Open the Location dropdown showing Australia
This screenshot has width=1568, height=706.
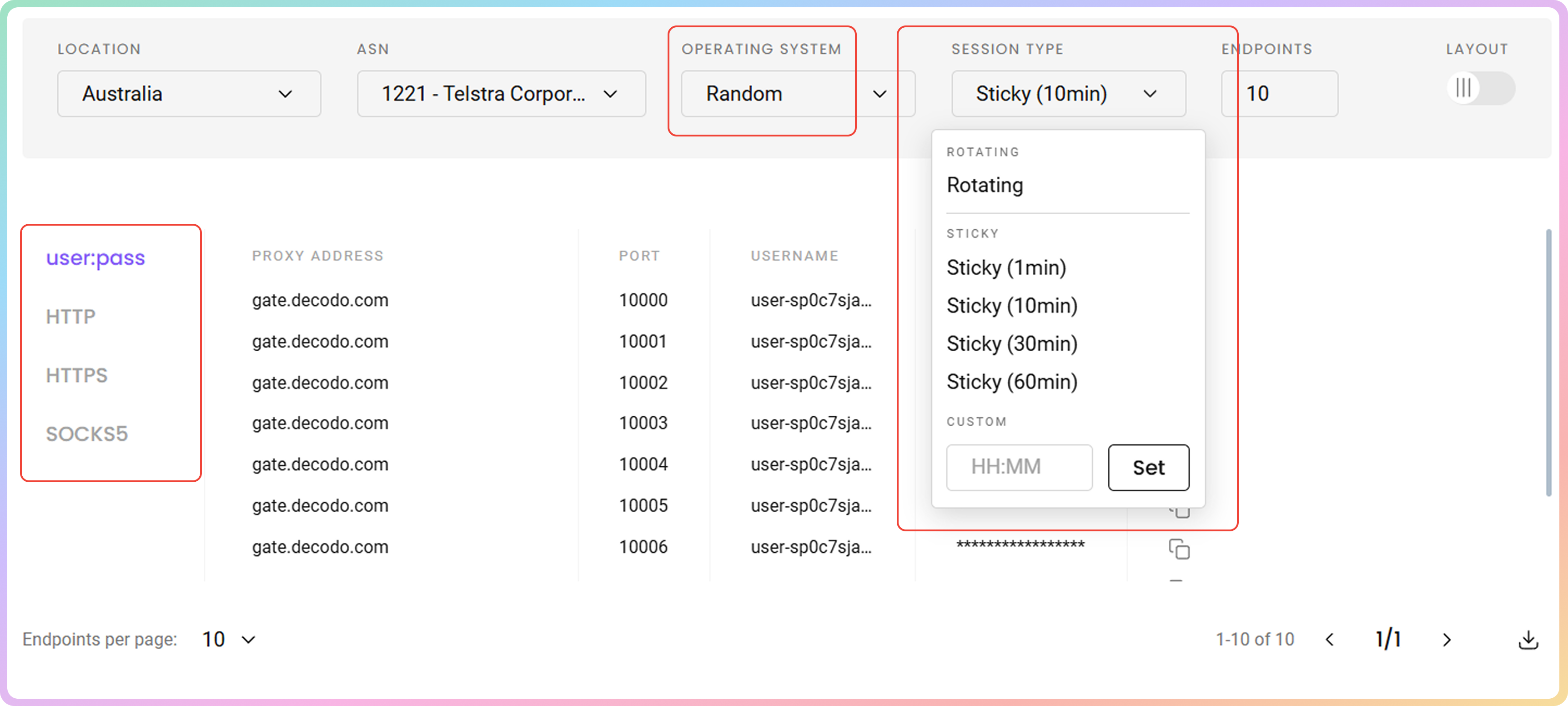point(189,94)
